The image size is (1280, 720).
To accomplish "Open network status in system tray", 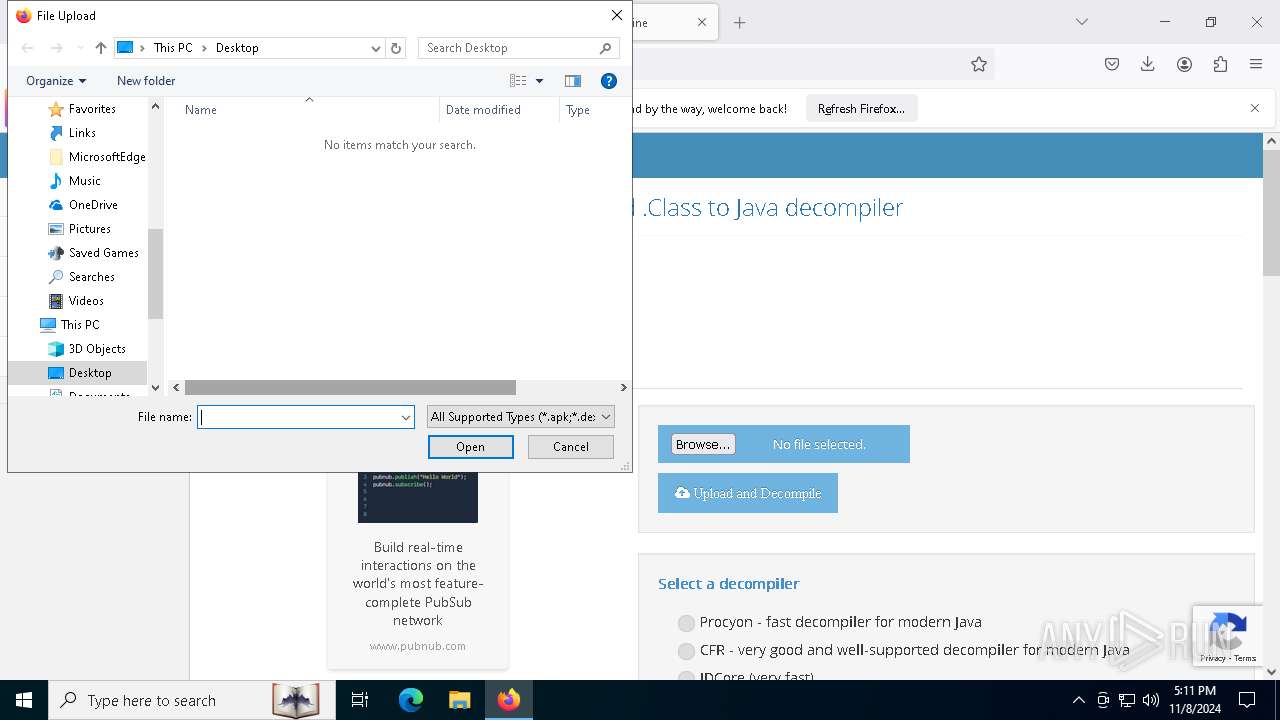I will tap(1127, 700).
